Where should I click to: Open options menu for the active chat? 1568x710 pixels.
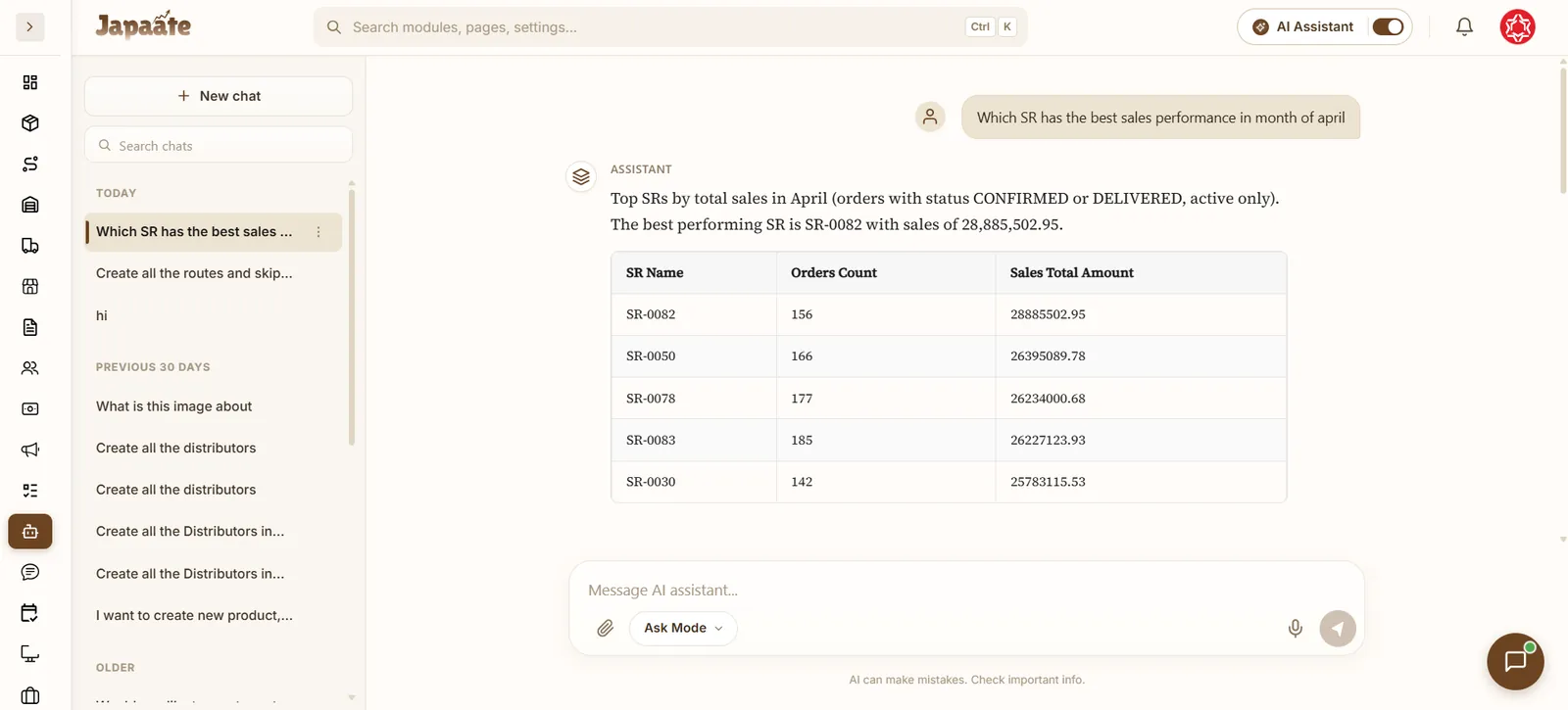coord(318,232)
